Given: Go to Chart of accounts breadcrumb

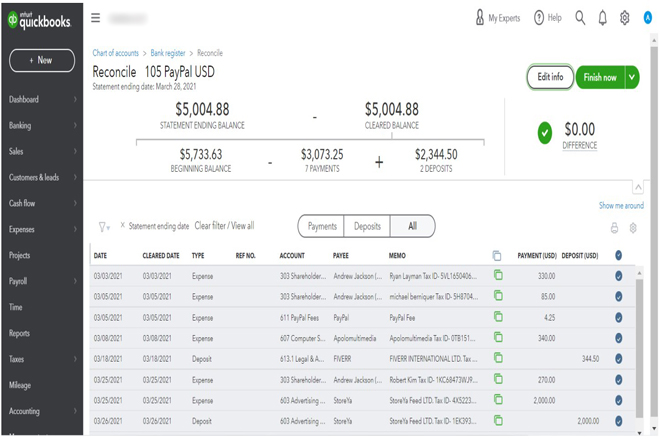Looking at the screenshot, I should coord(115,53).
